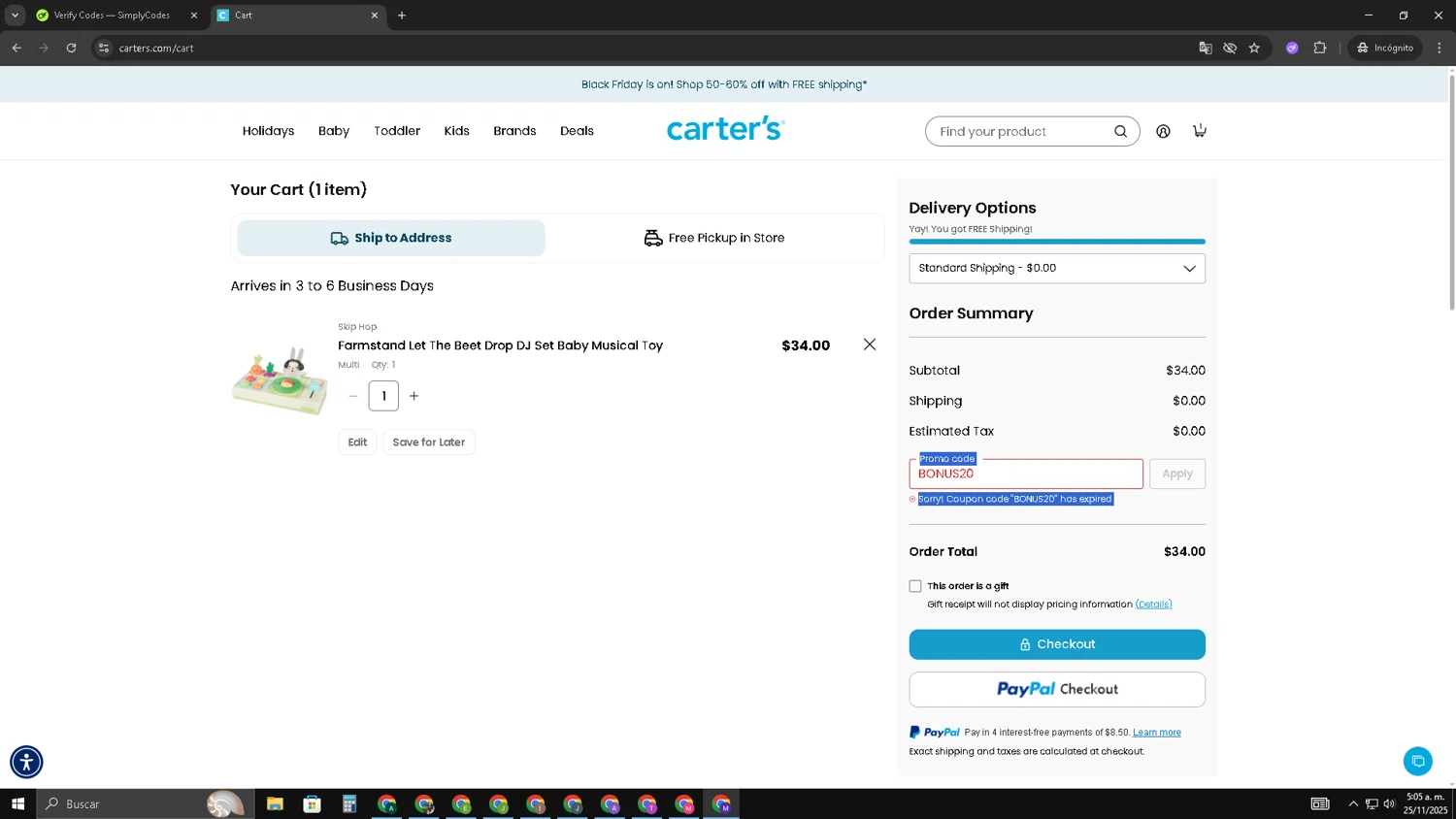Click the Windows Buscar search box

(146, 803)
